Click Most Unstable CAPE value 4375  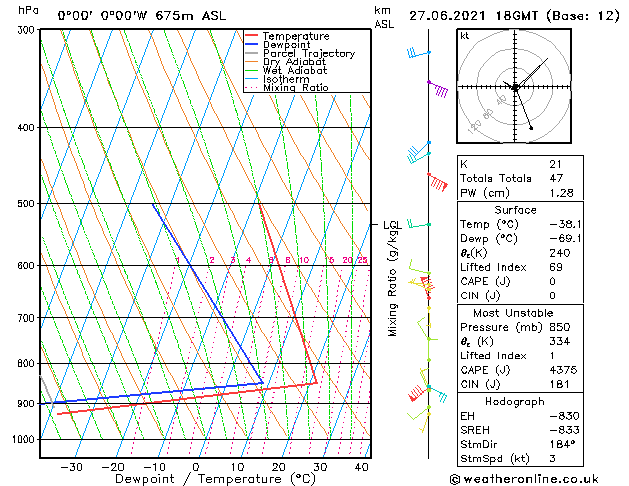click(x=563, y=370)
